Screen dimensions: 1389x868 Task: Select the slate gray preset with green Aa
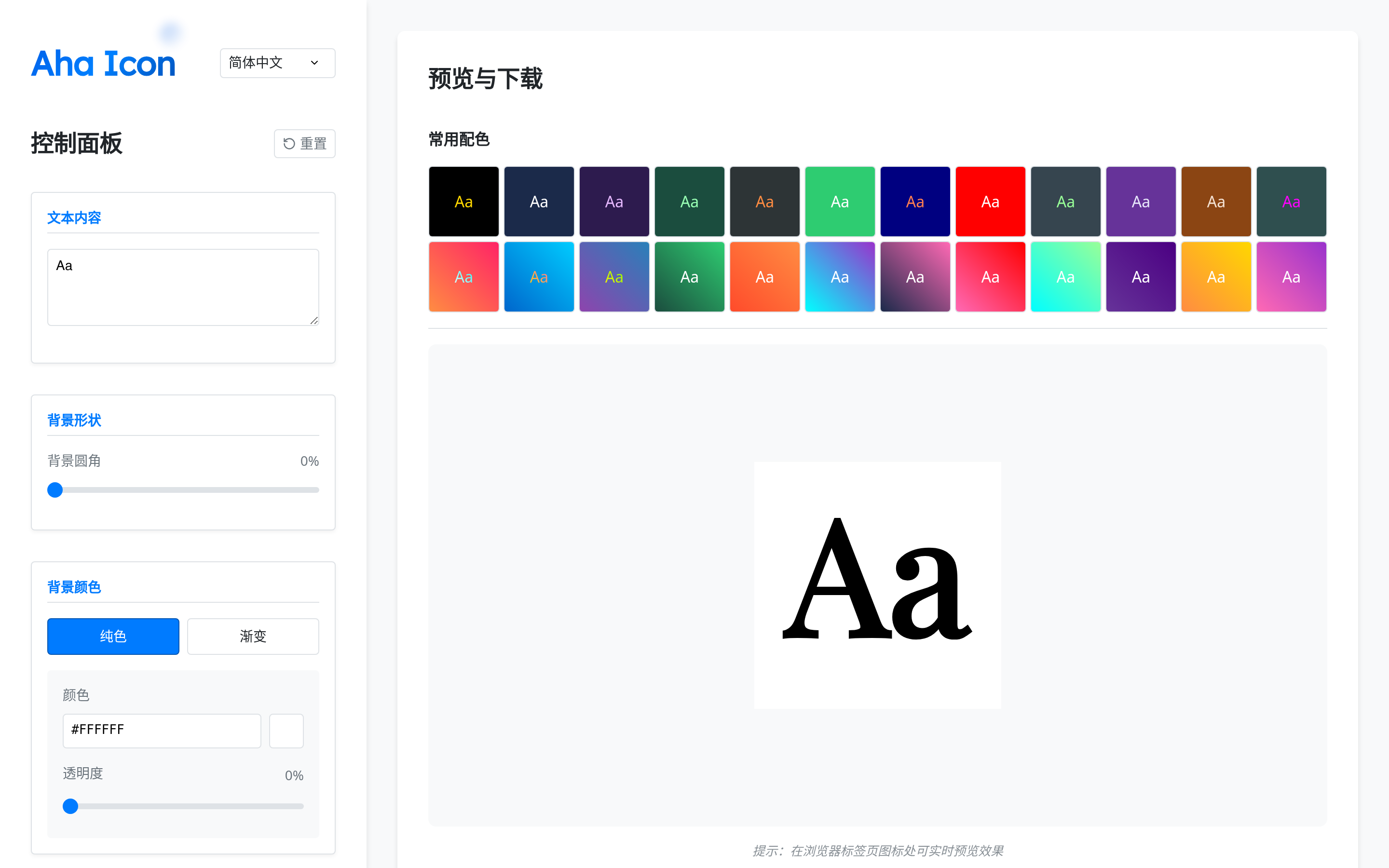[1065, 202]
